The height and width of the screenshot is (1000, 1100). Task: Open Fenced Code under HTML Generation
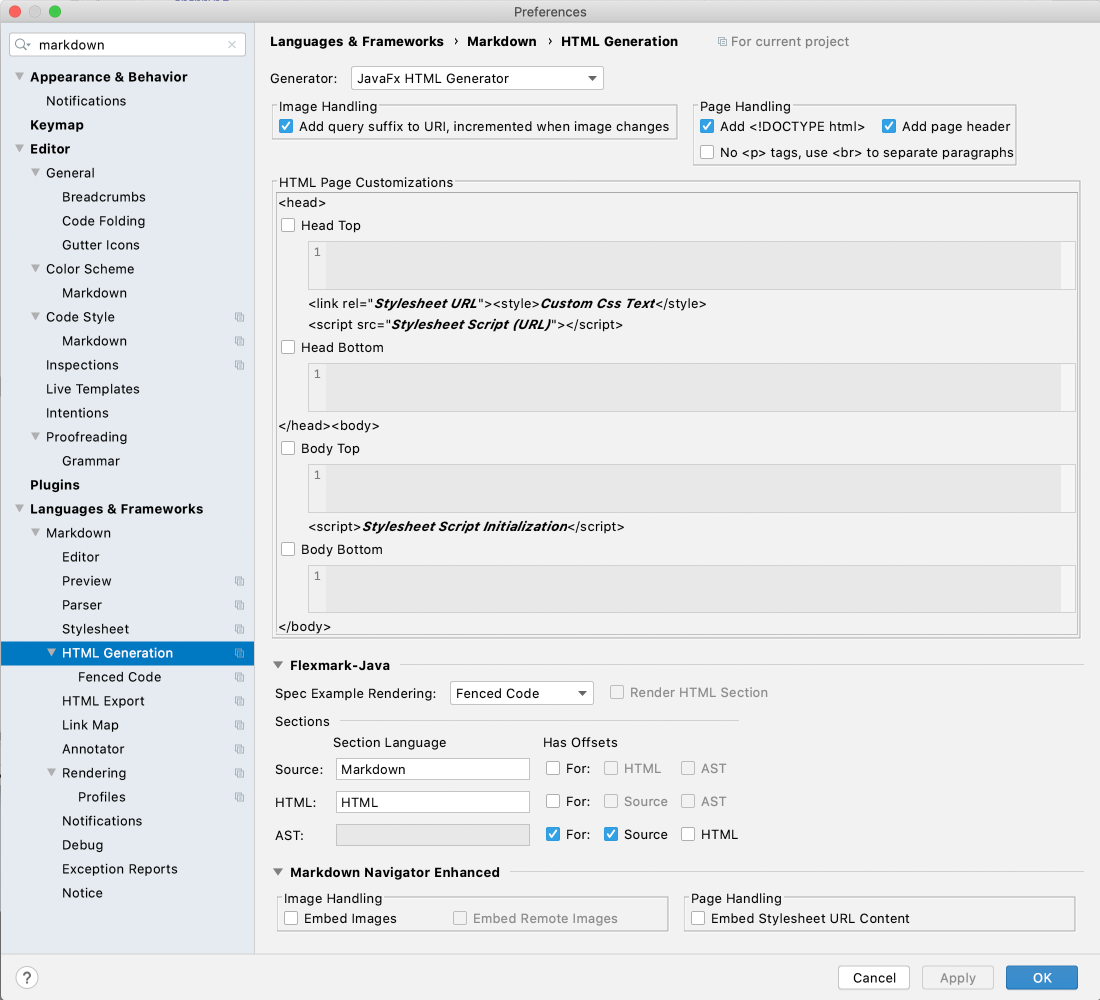click(x=119, y=677)
